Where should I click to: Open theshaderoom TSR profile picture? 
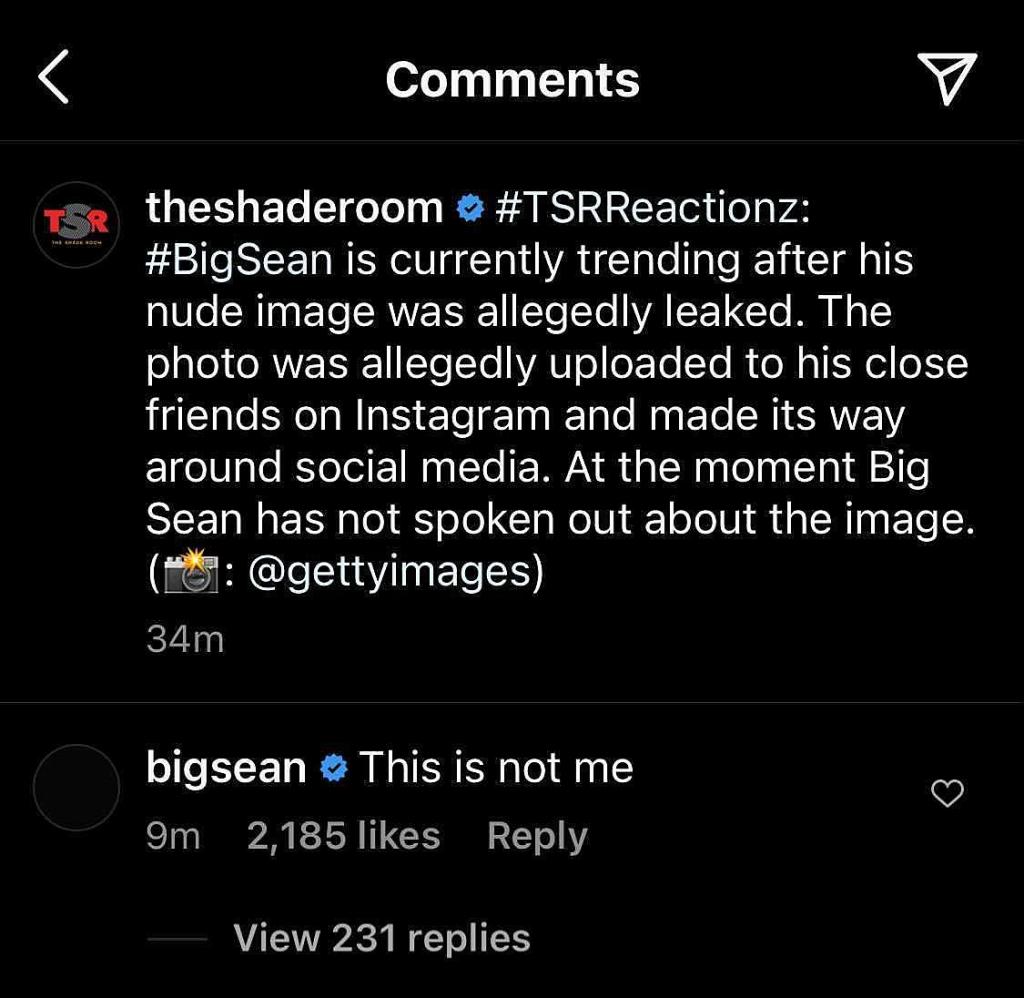tap(76, 225)
